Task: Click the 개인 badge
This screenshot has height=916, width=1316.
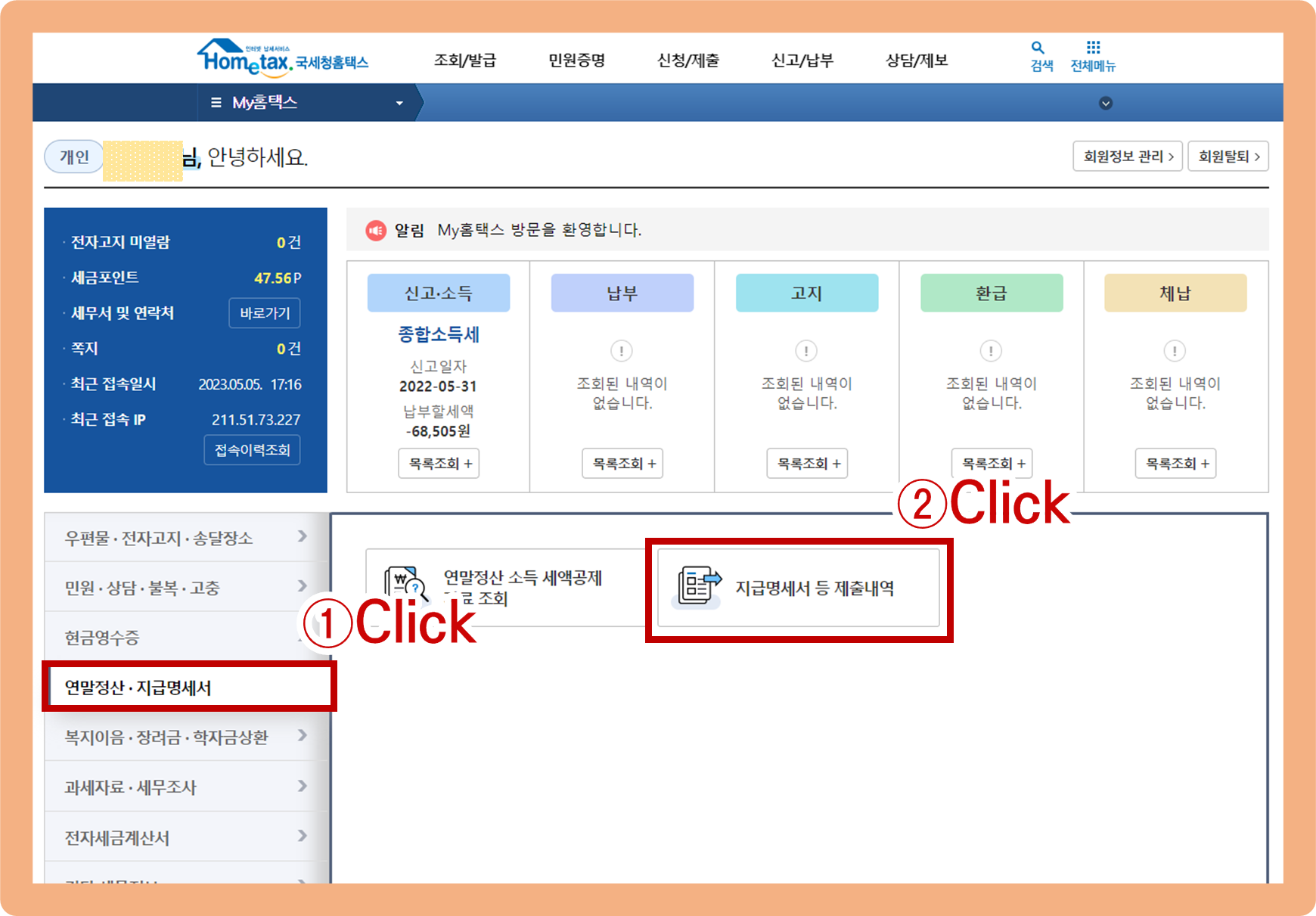Action: (74, 157)
